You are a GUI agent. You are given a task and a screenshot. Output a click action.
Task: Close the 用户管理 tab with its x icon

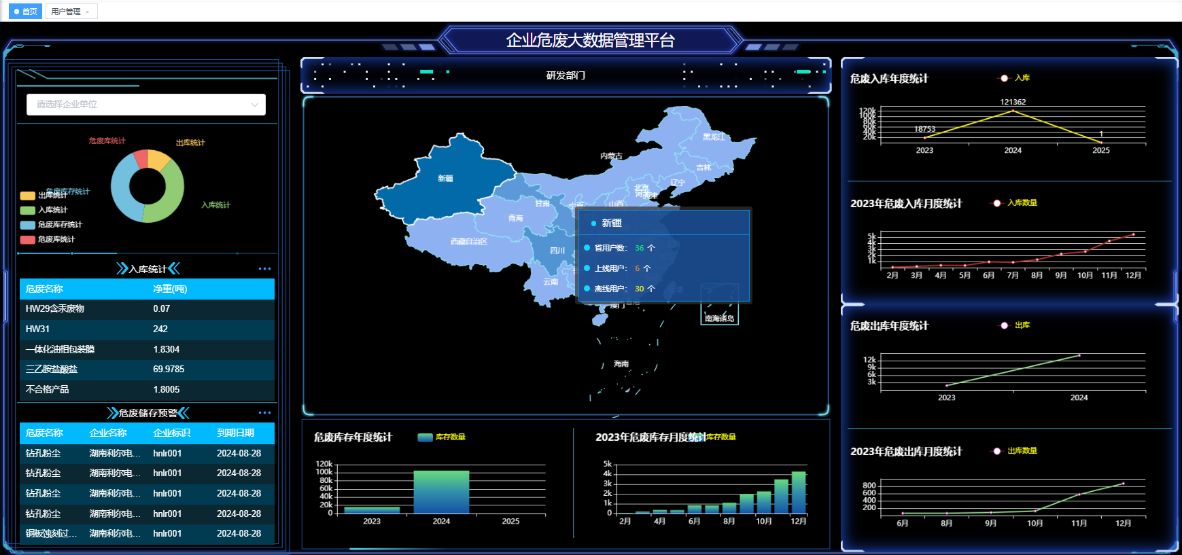88,12
